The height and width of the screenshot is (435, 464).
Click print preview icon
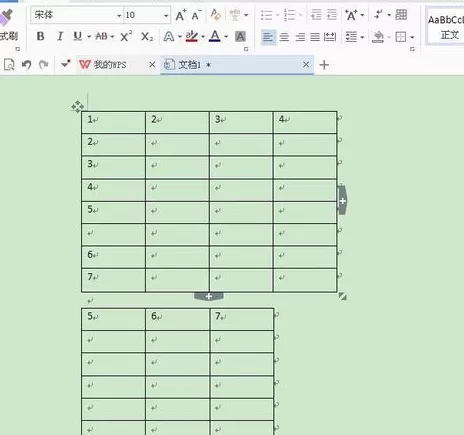pos(9,64)
